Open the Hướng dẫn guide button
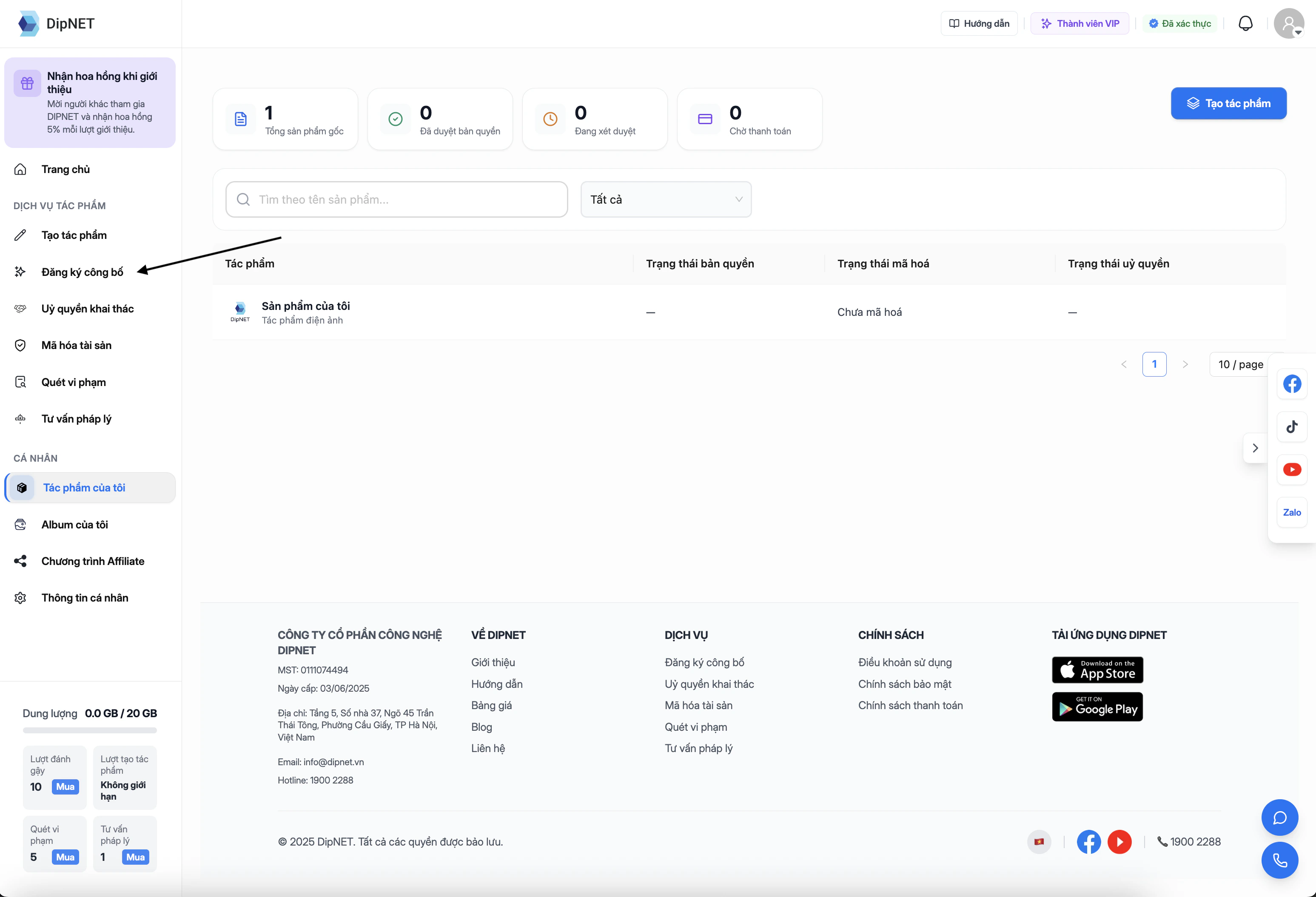The height and width of the screenshot is (897, 1316). click(x=979, y=24)
